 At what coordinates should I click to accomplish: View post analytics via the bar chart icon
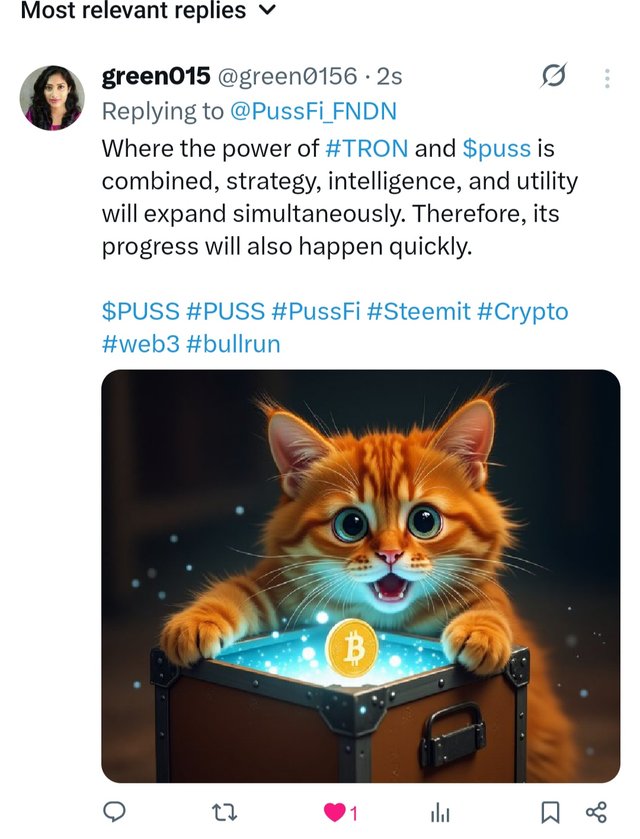[440, 813]
